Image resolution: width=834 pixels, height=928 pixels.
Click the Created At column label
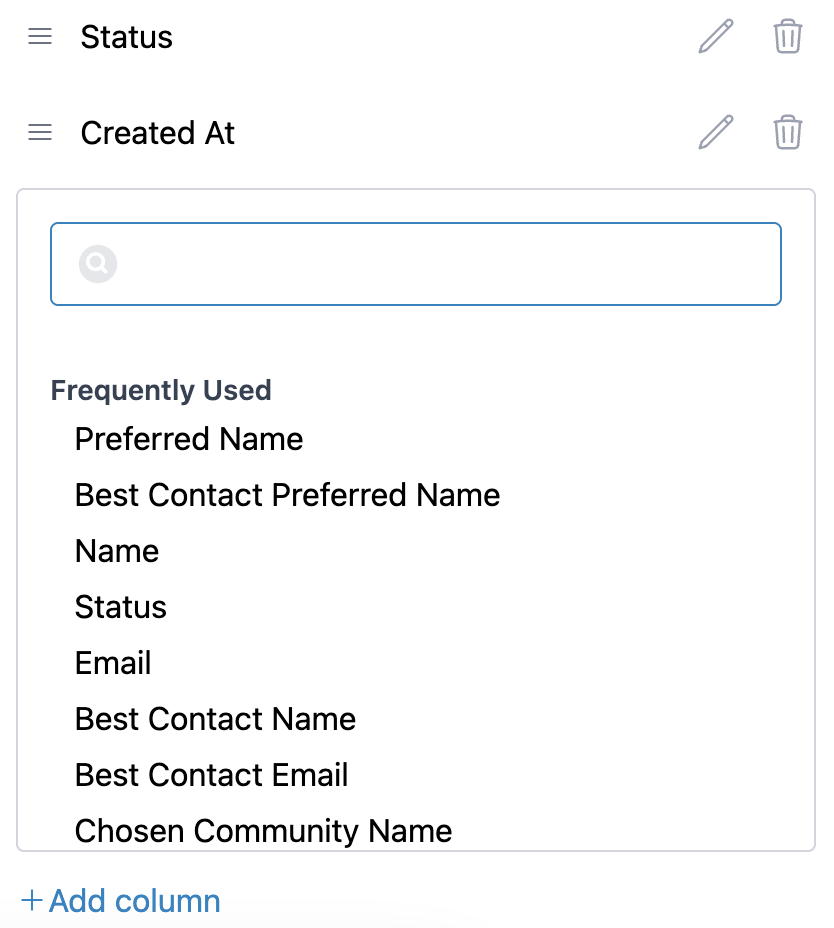click(x=158, y=133)
